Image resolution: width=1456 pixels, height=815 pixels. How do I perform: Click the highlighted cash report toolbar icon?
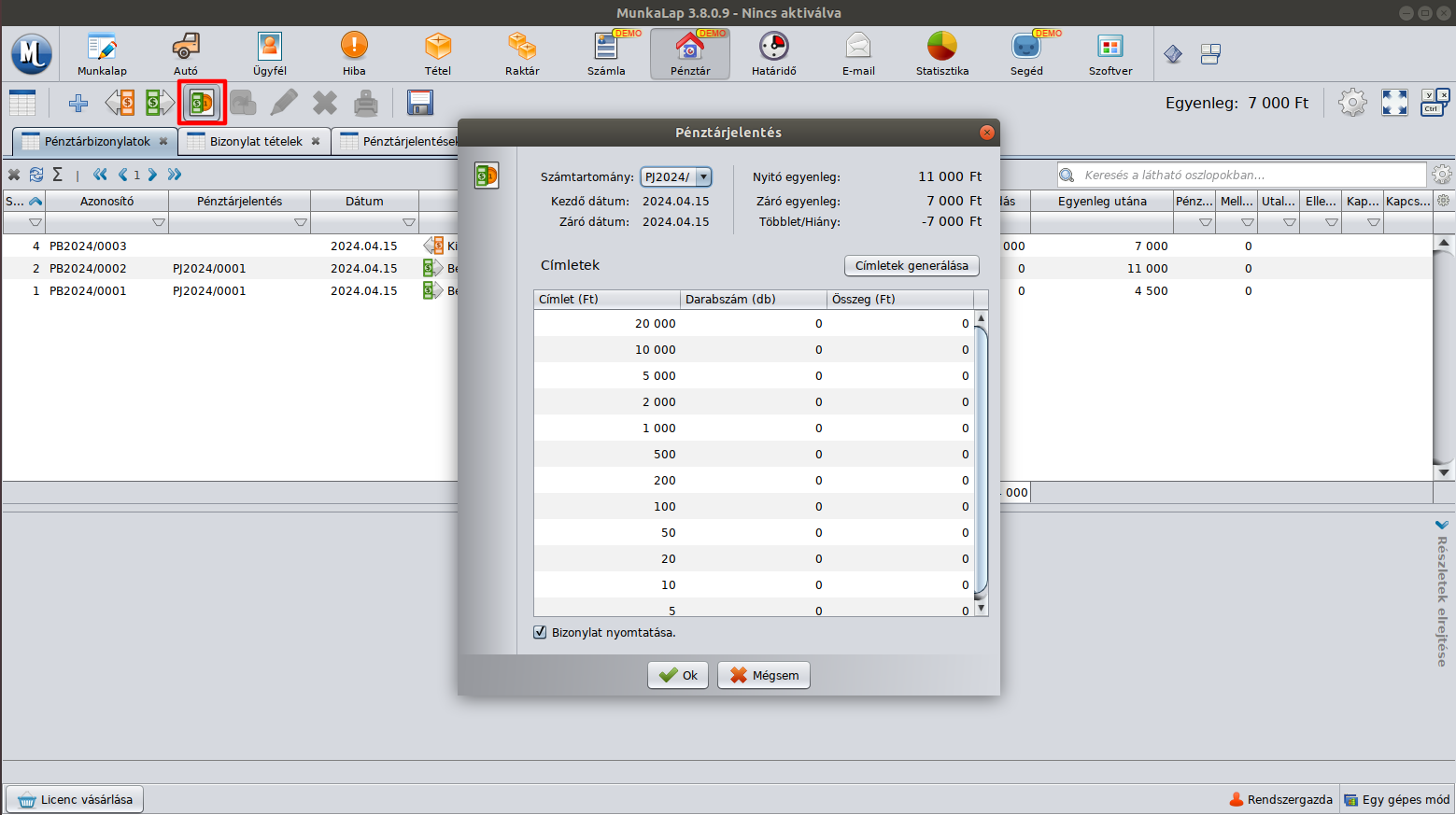203,103
